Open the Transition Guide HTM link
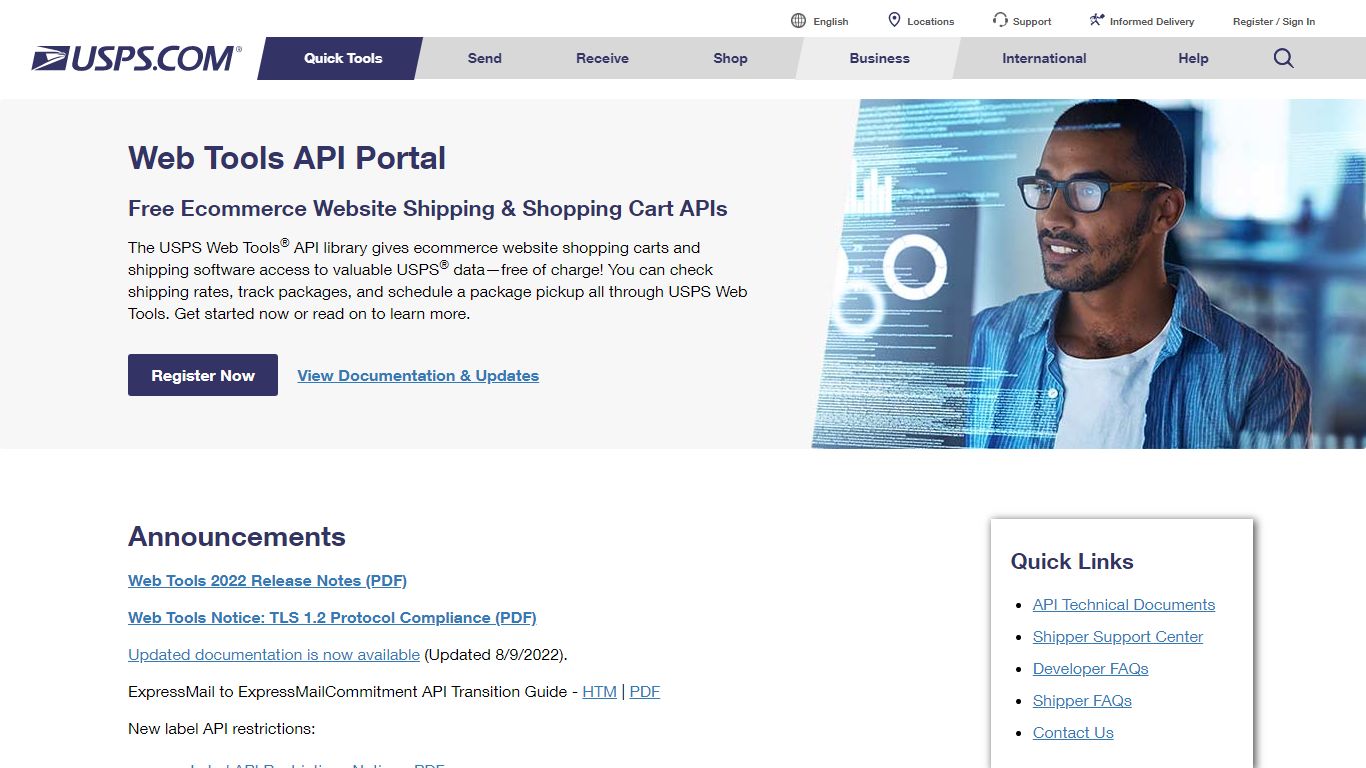The width and height of the screenshot is (1366, 768). pos(599,691)
